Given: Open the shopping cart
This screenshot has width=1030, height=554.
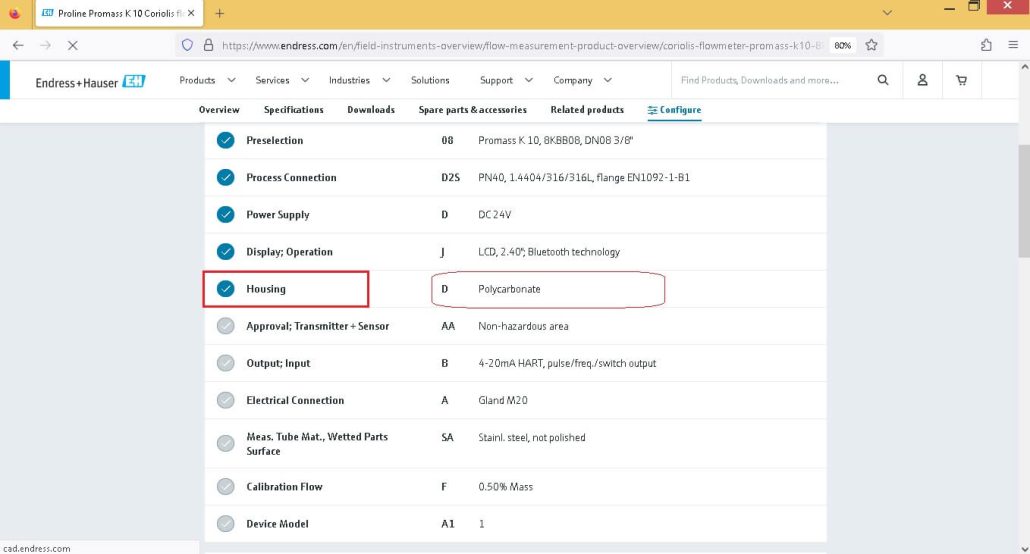Looking at the screenshot, I should (961, 80).
